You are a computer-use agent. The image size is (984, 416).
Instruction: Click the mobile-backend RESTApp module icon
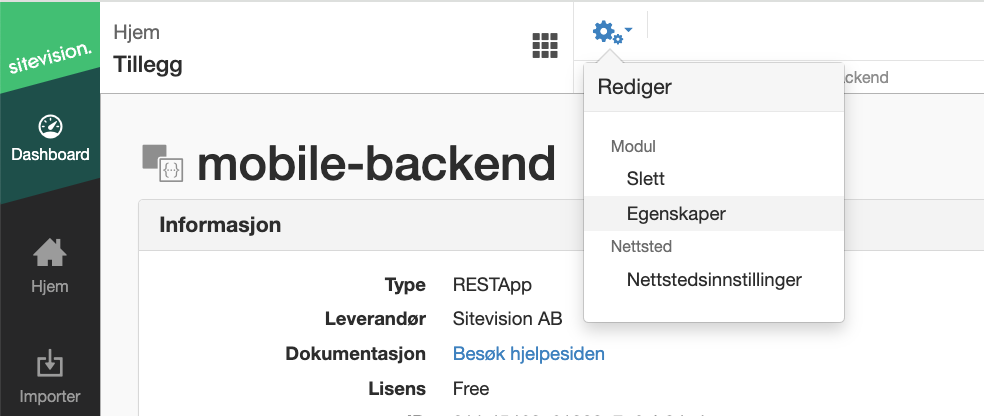click(163, 163)
